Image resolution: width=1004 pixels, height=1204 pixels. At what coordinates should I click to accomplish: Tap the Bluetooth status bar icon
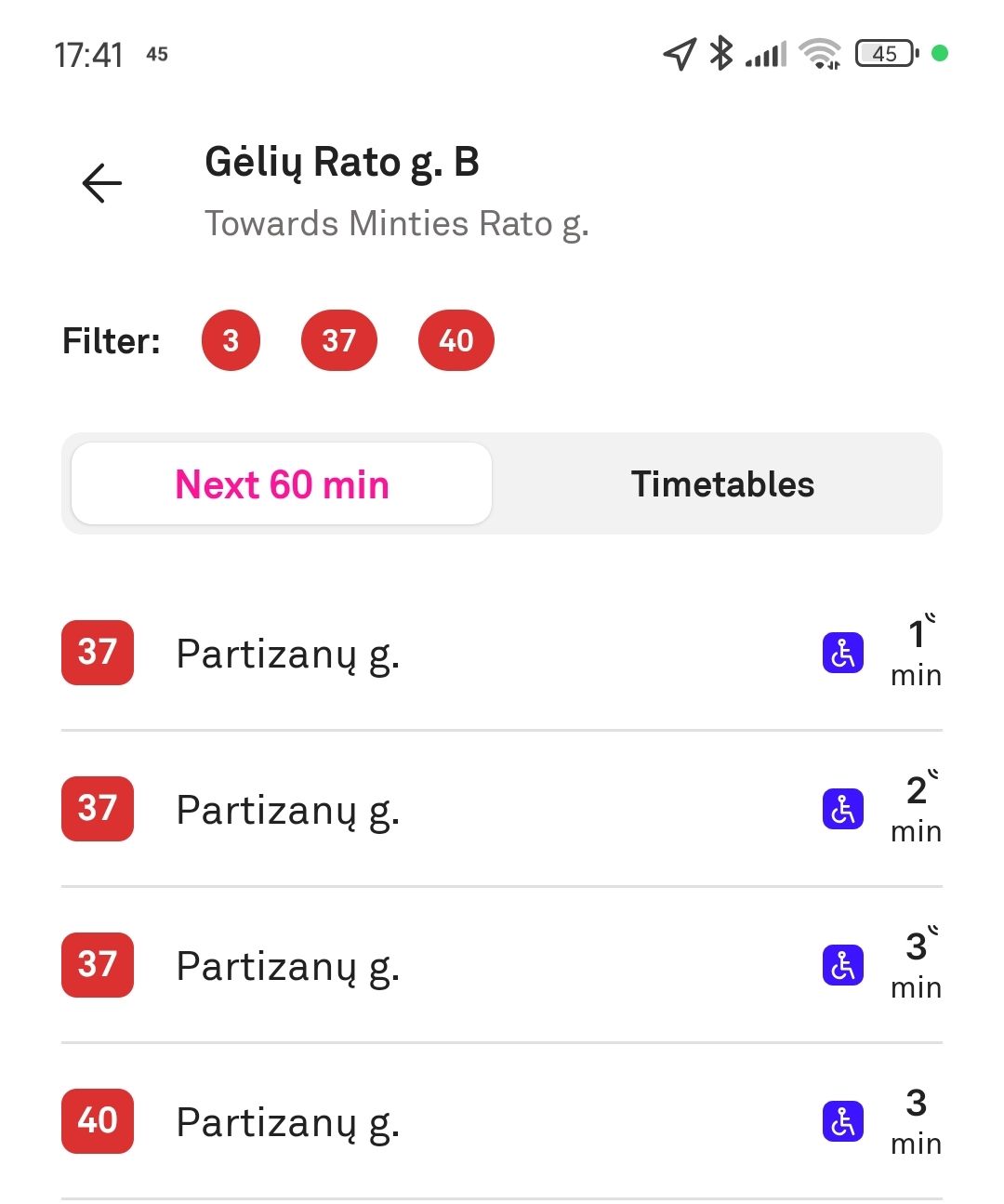tap(721, 53)
